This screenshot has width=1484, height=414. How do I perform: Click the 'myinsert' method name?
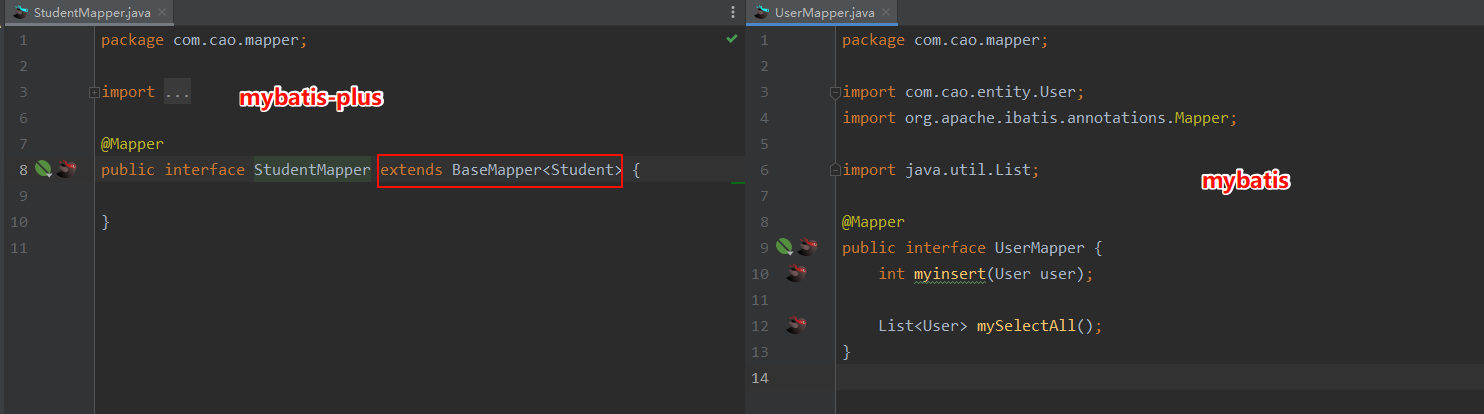(950, 274)
